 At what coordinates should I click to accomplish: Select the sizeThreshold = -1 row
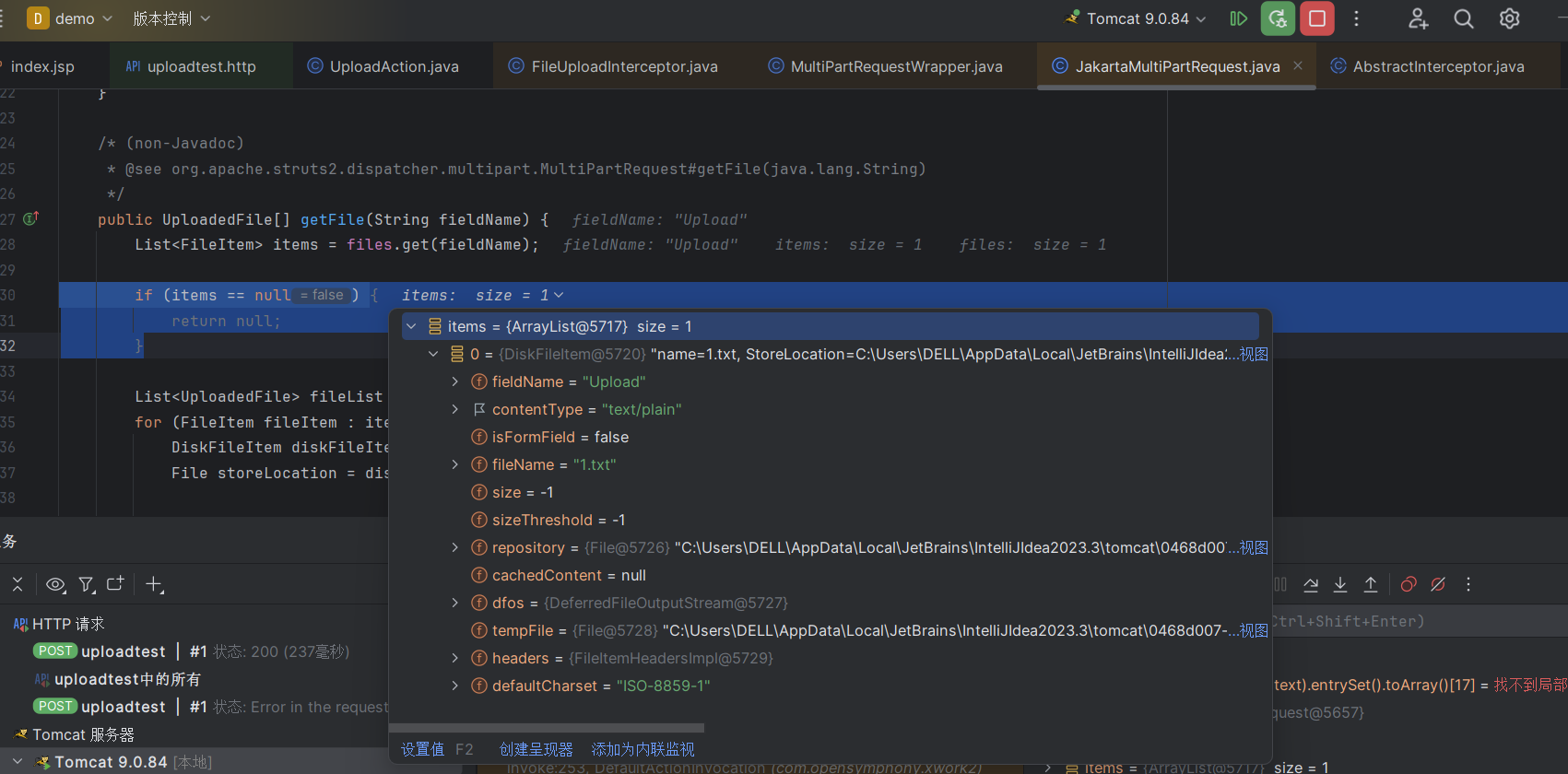tap(831, 520)
